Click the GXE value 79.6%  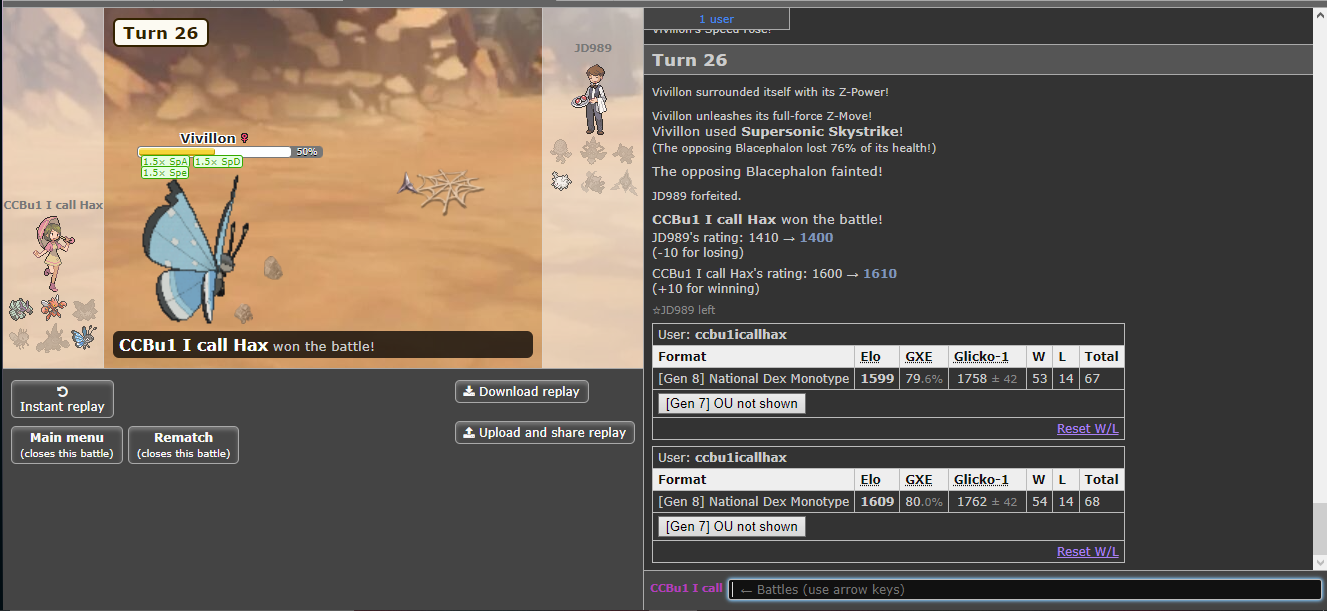click(x=924, y=379)
